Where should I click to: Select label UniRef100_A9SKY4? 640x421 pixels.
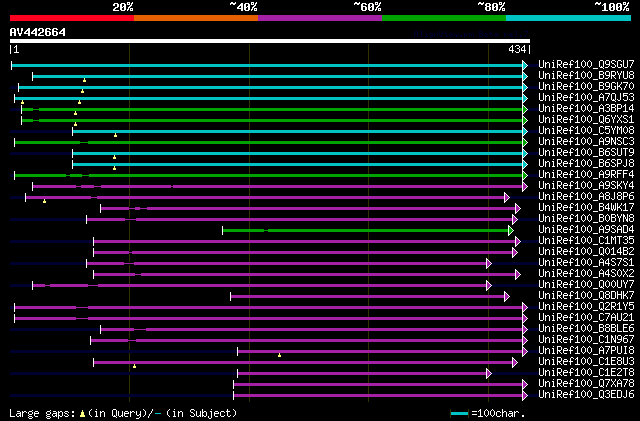point(586,185)
